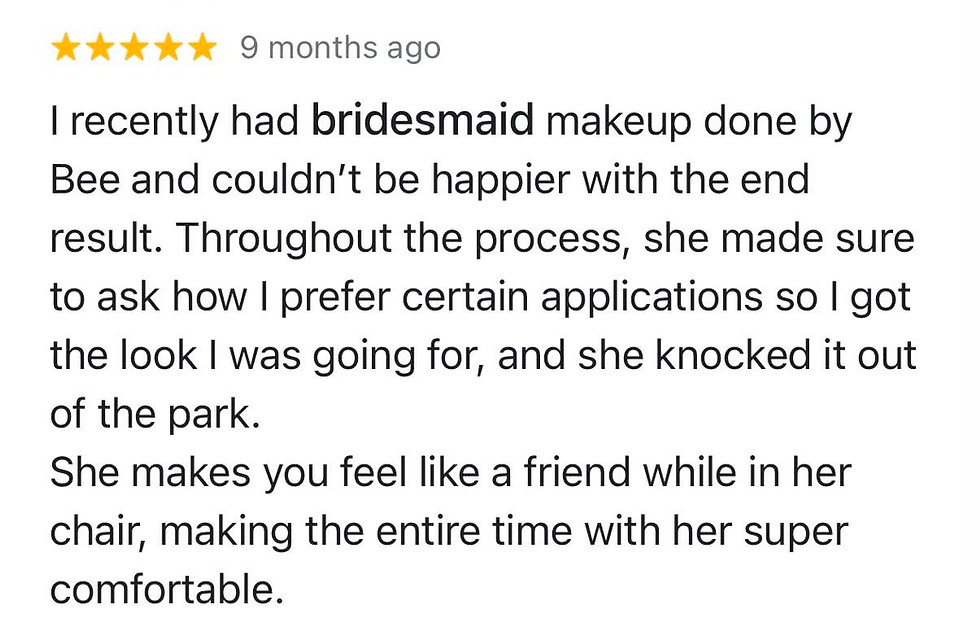Click the word "knocked" in the review
Image resolution: width=980 pixels, height=640 pixels.
(726, 355)
